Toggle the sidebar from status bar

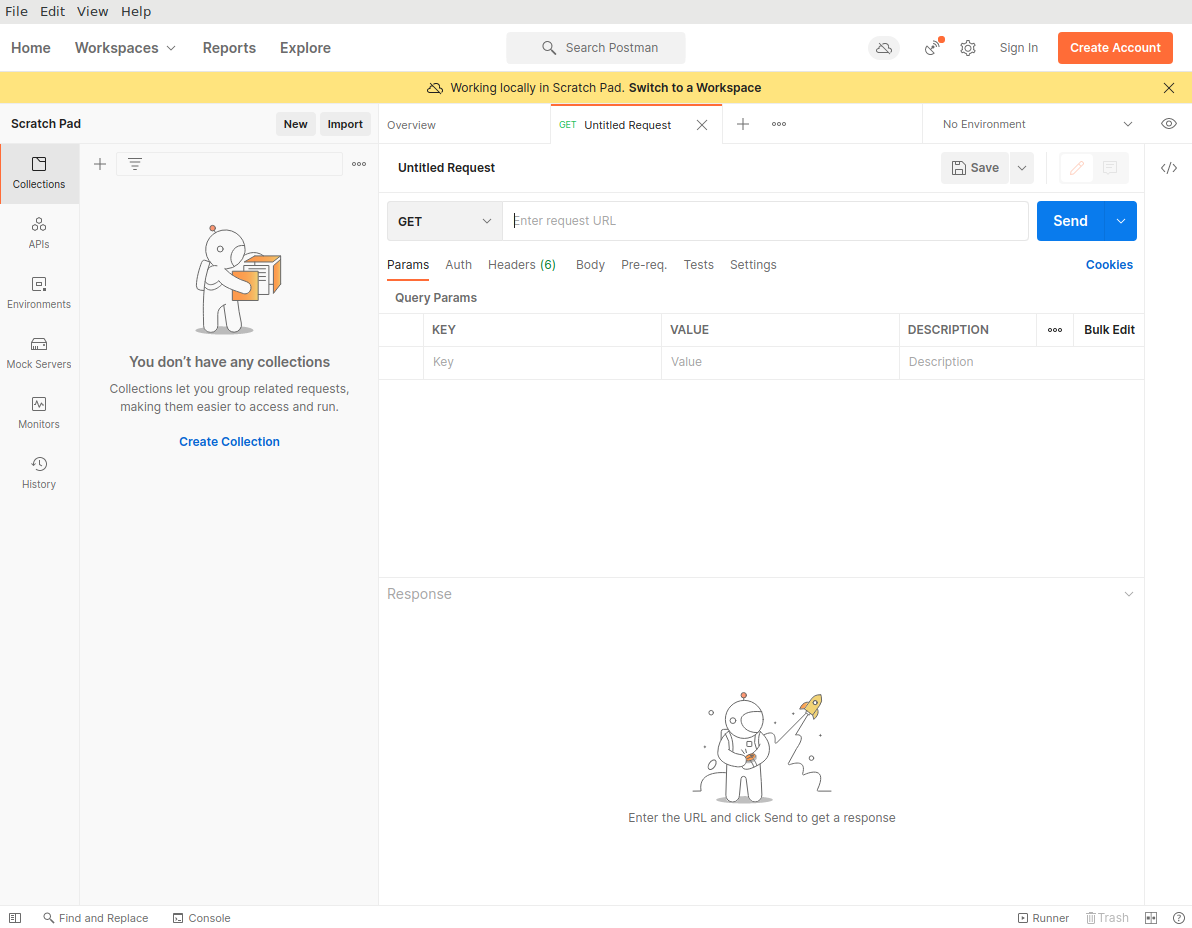point(15,918)
